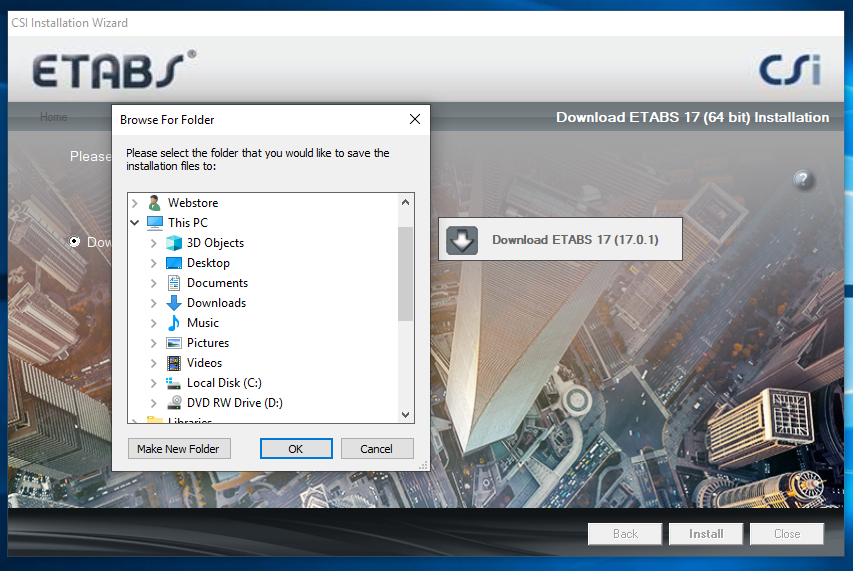The width and height of the screenshot is (853, 571).
Task: Click the Videos film strip icon
Action: click(174, 363)
